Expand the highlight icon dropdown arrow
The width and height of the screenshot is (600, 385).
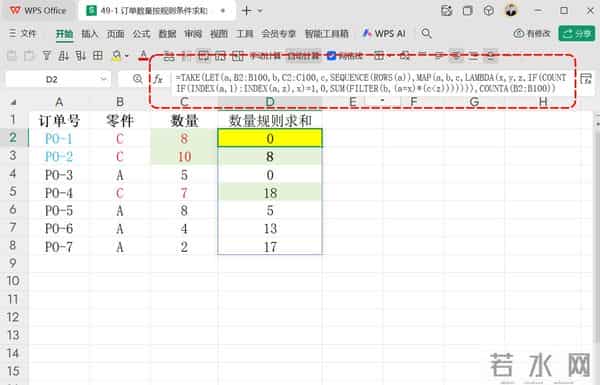click(127, 57)
